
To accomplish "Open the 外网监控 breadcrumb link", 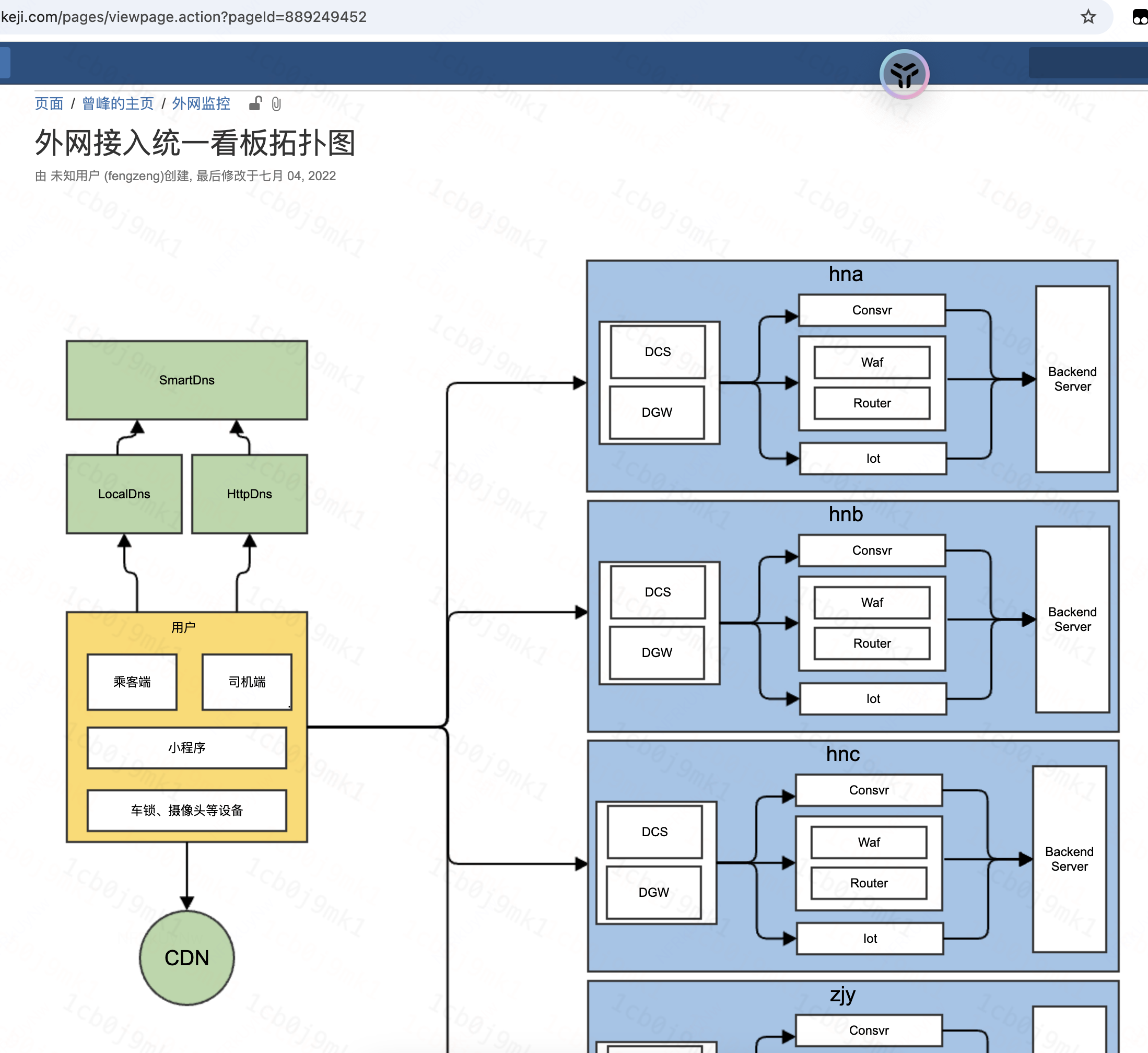I will coord(201,104).
